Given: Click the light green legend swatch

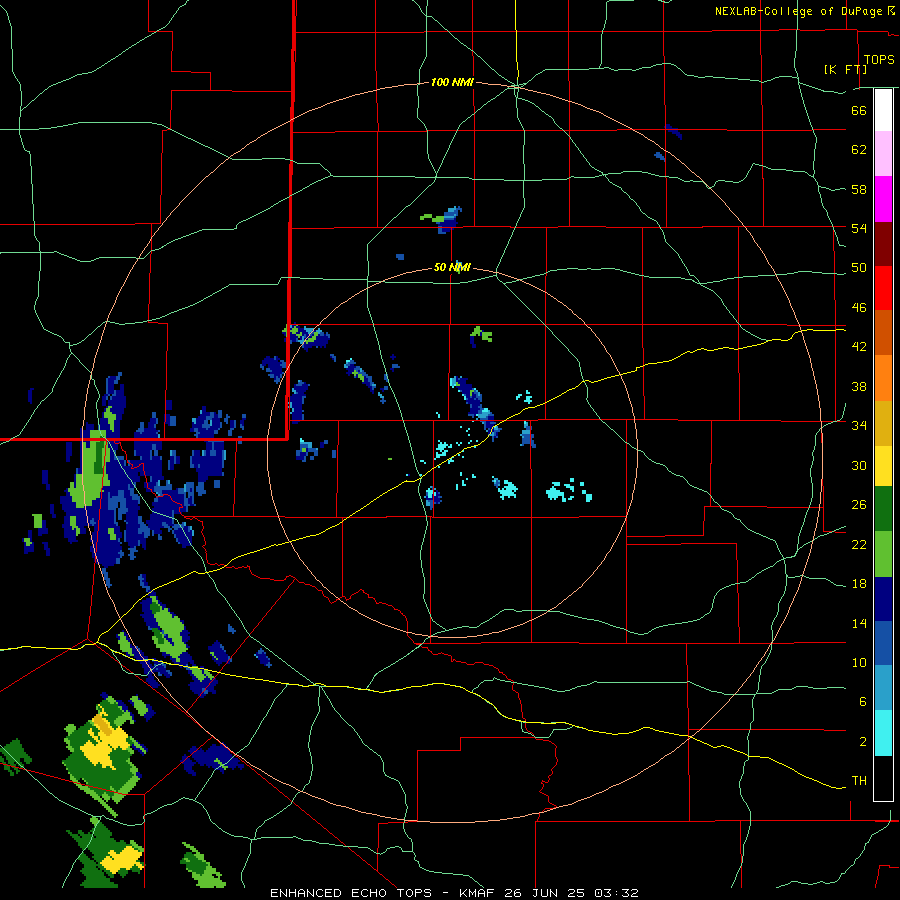Looking at the screenshot, I should [x=883, y=554].
